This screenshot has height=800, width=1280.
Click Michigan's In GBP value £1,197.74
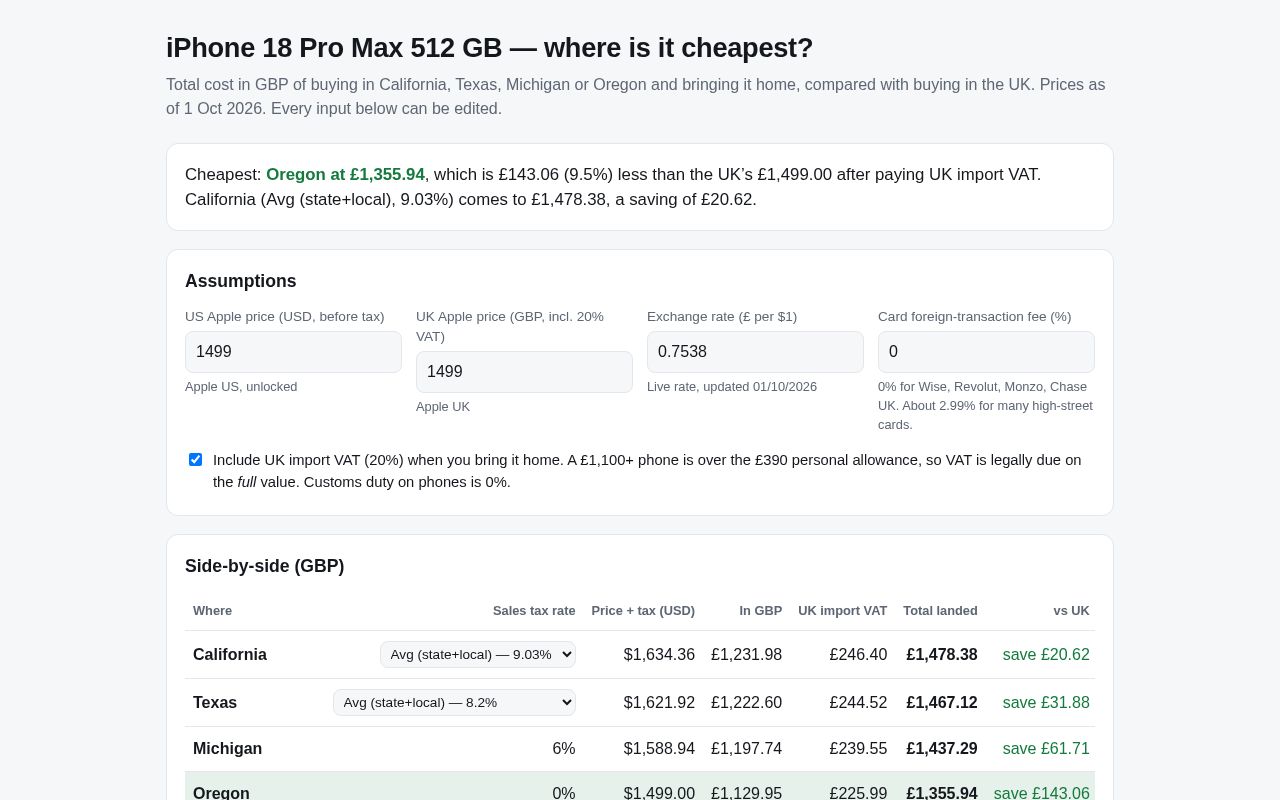(747, 749)
